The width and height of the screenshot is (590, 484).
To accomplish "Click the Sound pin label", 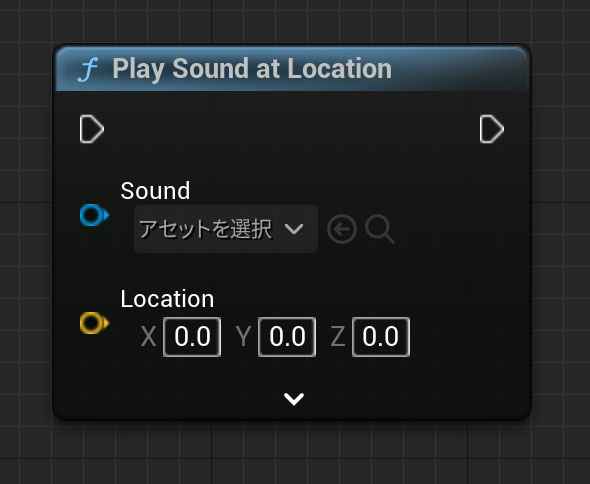I will pos(155,190).
